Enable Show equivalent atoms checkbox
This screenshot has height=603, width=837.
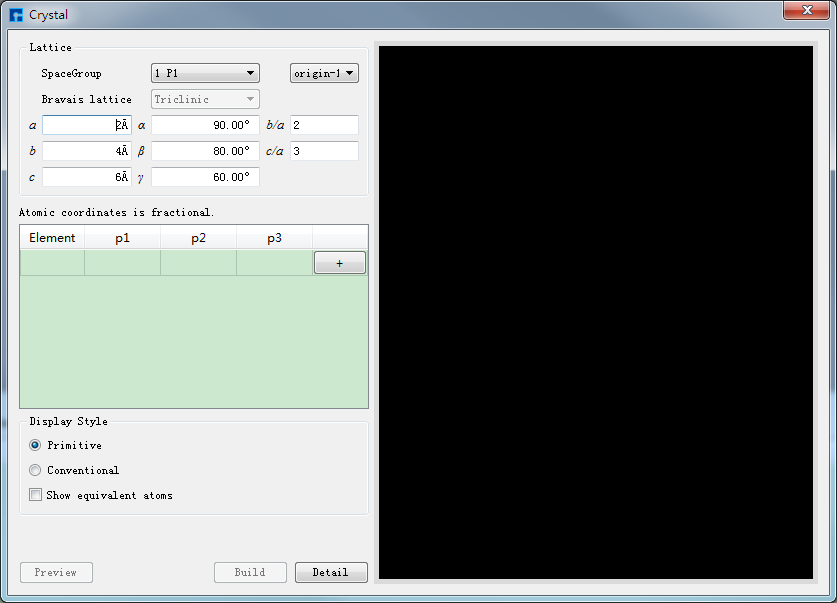pos(36,495)
